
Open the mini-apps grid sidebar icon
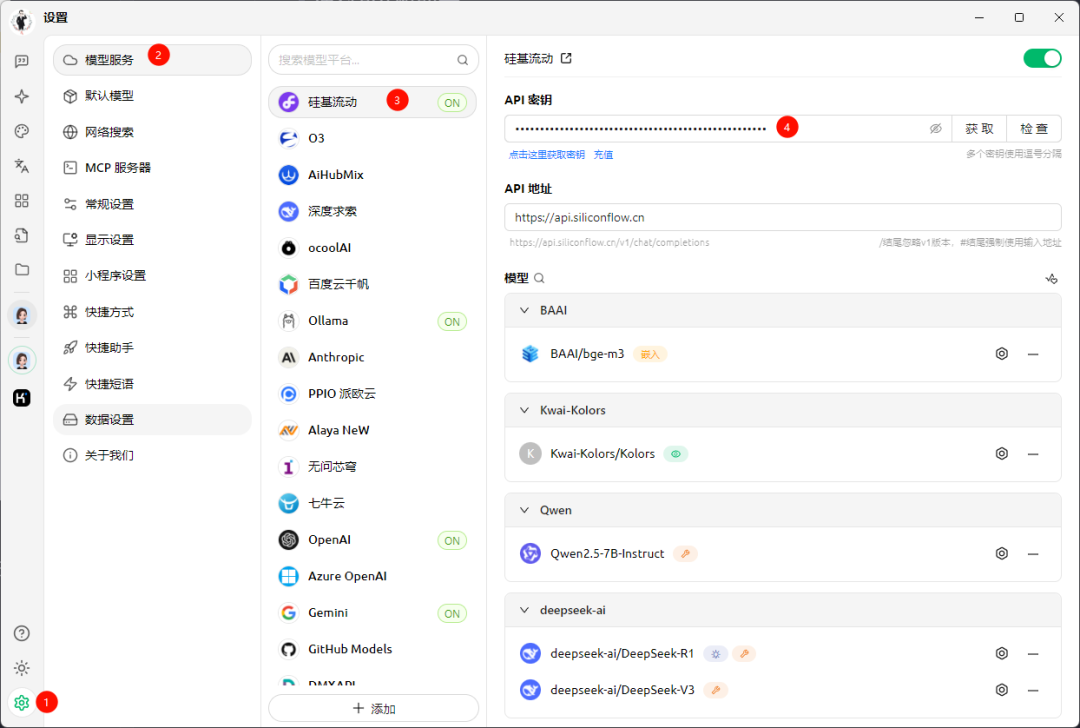pyautogui.click(x=21, y=200)
